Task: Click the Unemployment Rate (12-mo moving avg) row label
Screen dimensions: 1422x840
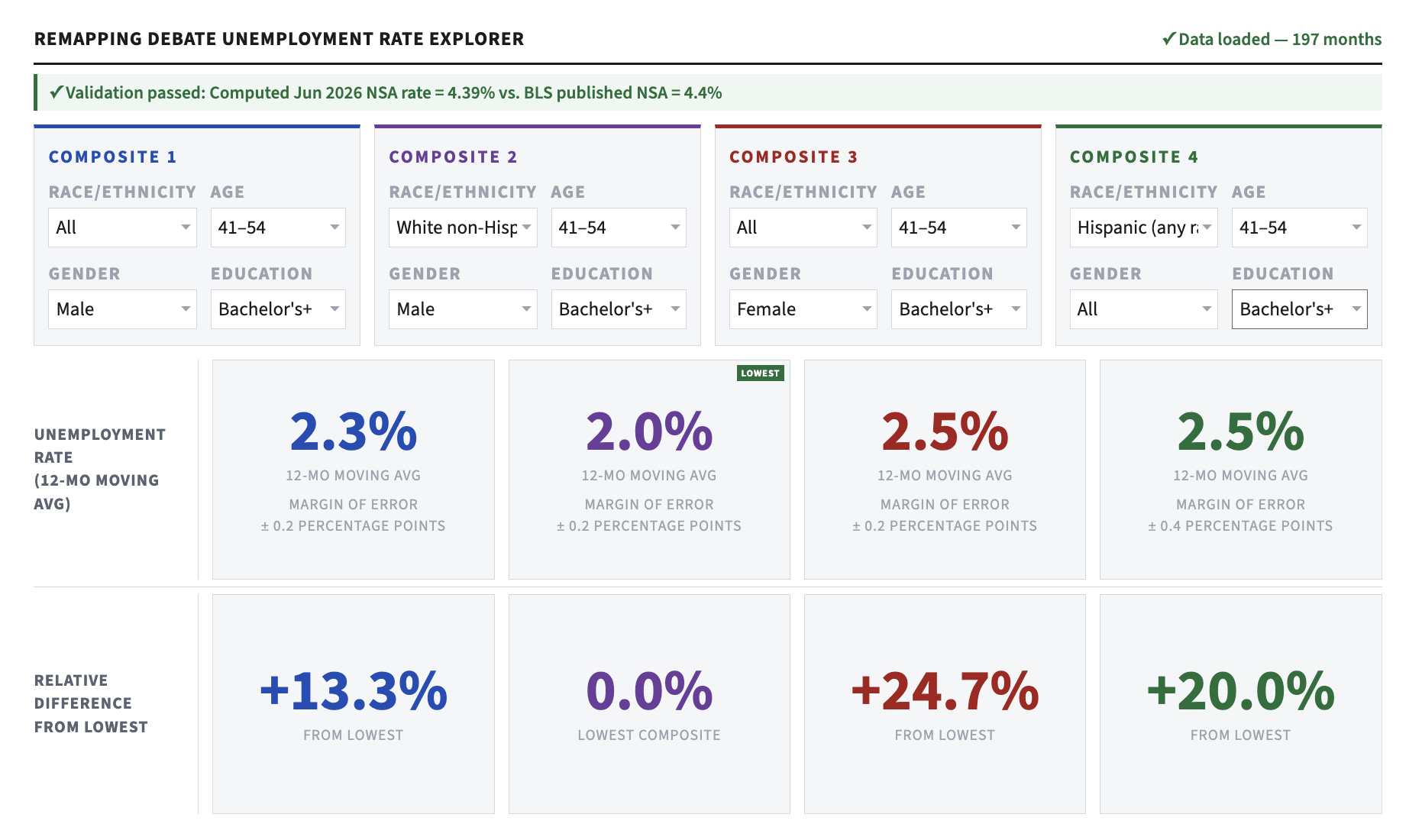Action: coord(100,469)
